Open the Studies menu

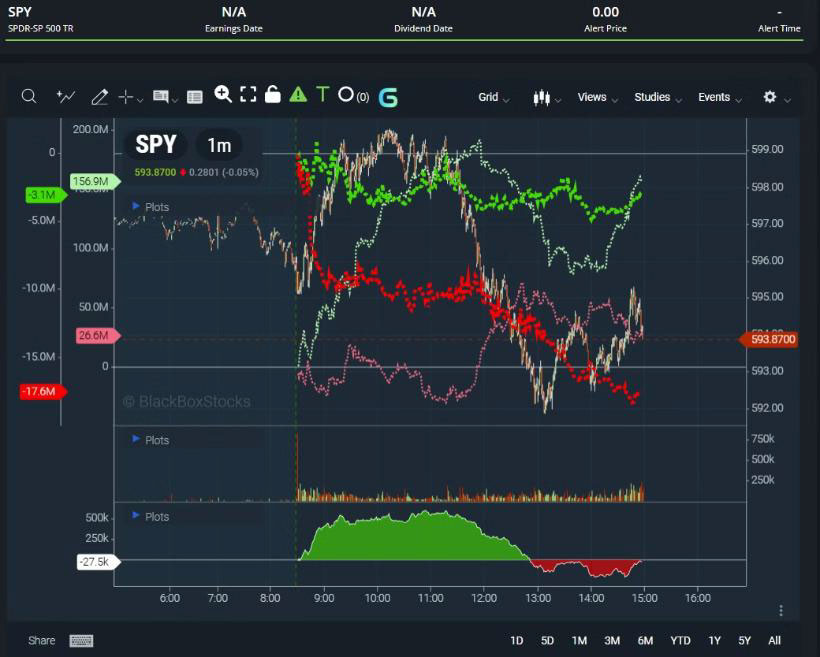pyautogui.click(x=658, y=97)
